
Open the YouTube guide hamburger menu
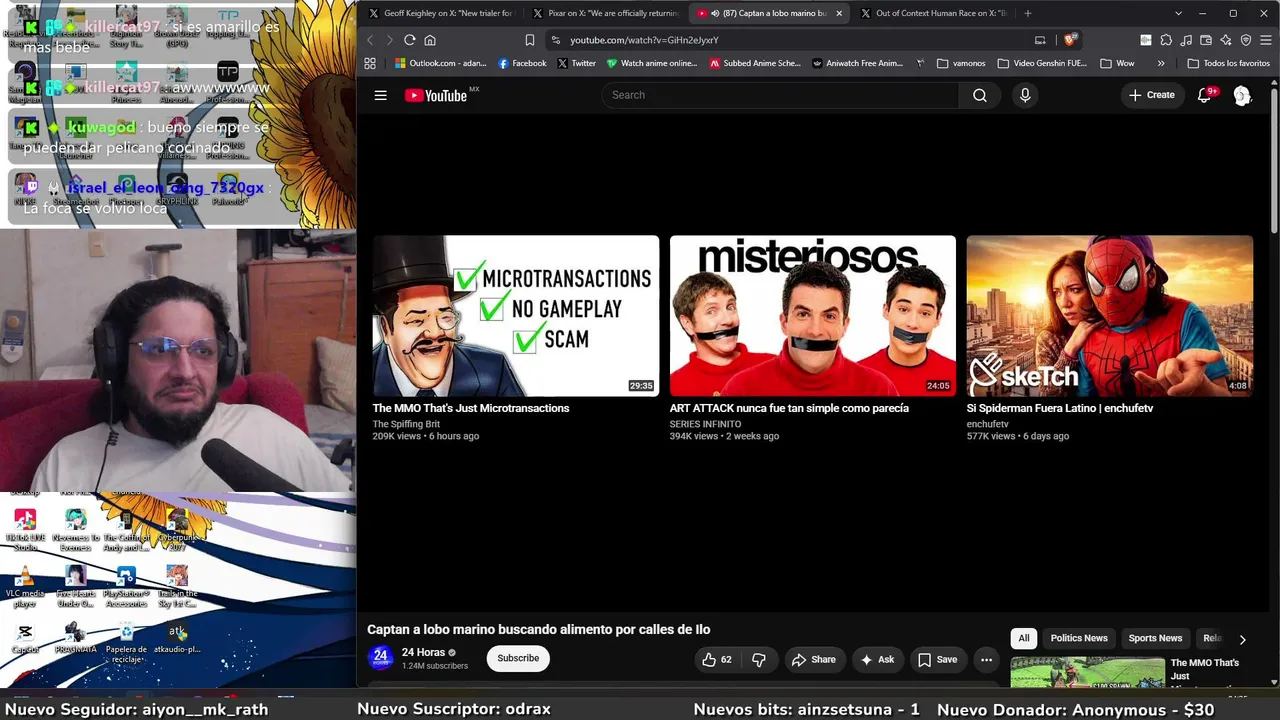point(380,95)
